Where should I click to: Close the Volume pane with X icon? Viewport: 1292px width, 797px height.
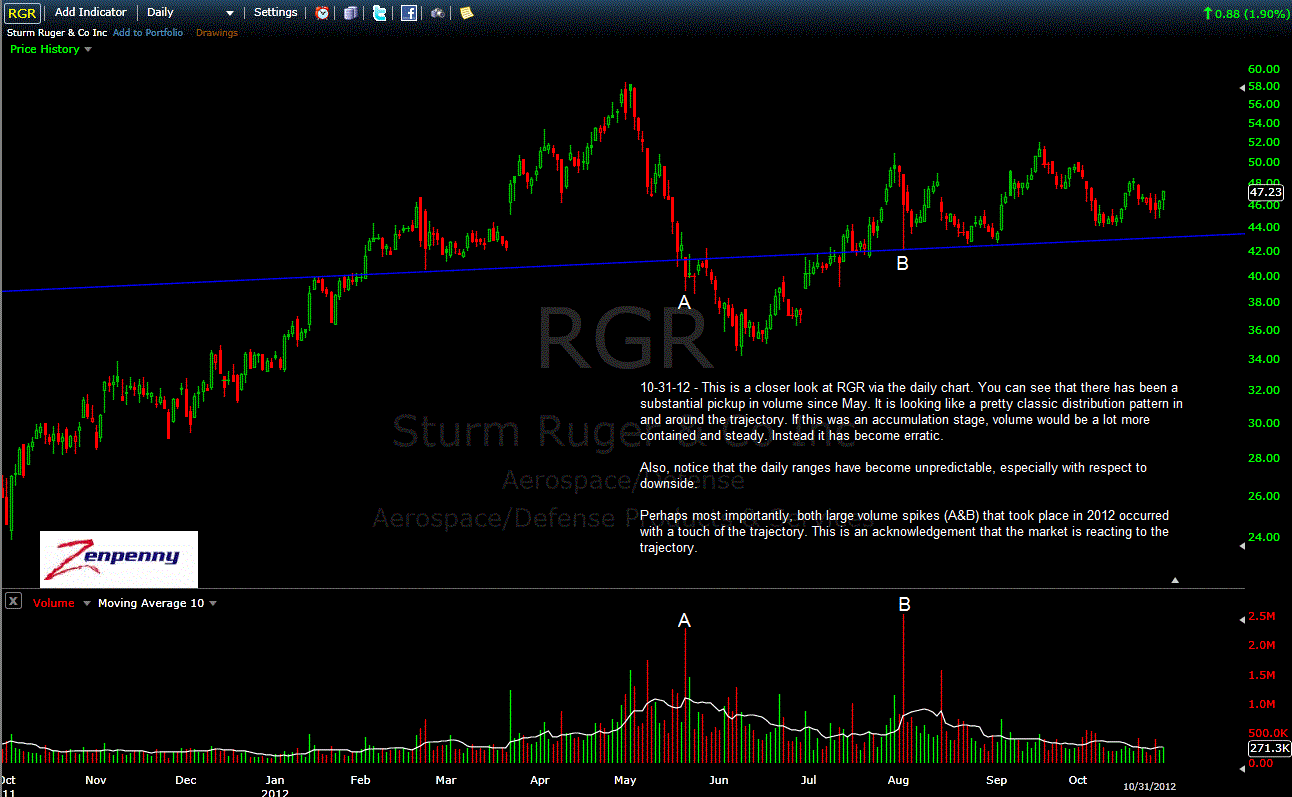tap(13, 601)
